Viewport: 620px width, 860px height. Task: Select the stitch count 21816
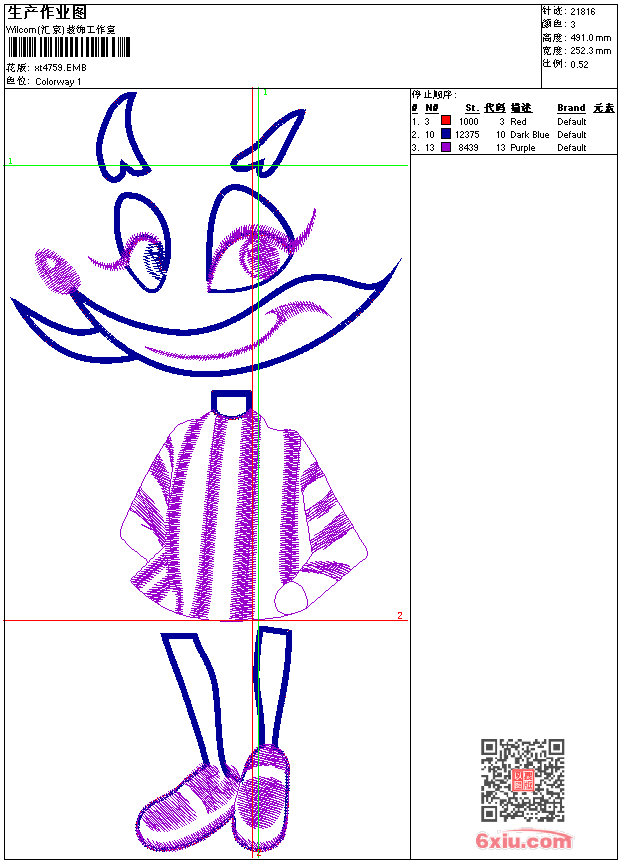coord(583,12)
